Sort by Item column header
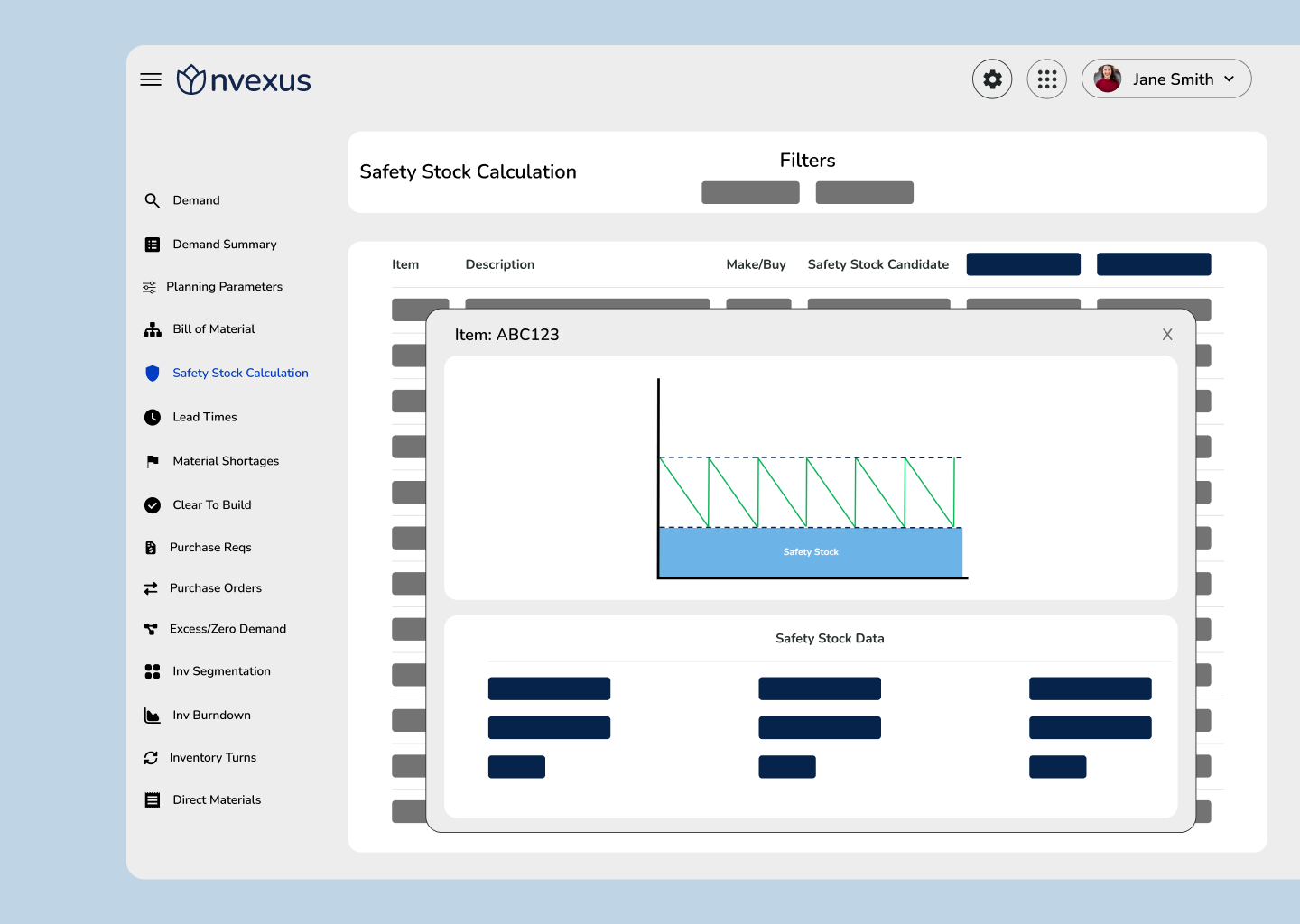The height and width of the screenshot is (924, 1300). pyautogui.click(x=405, y=264)
